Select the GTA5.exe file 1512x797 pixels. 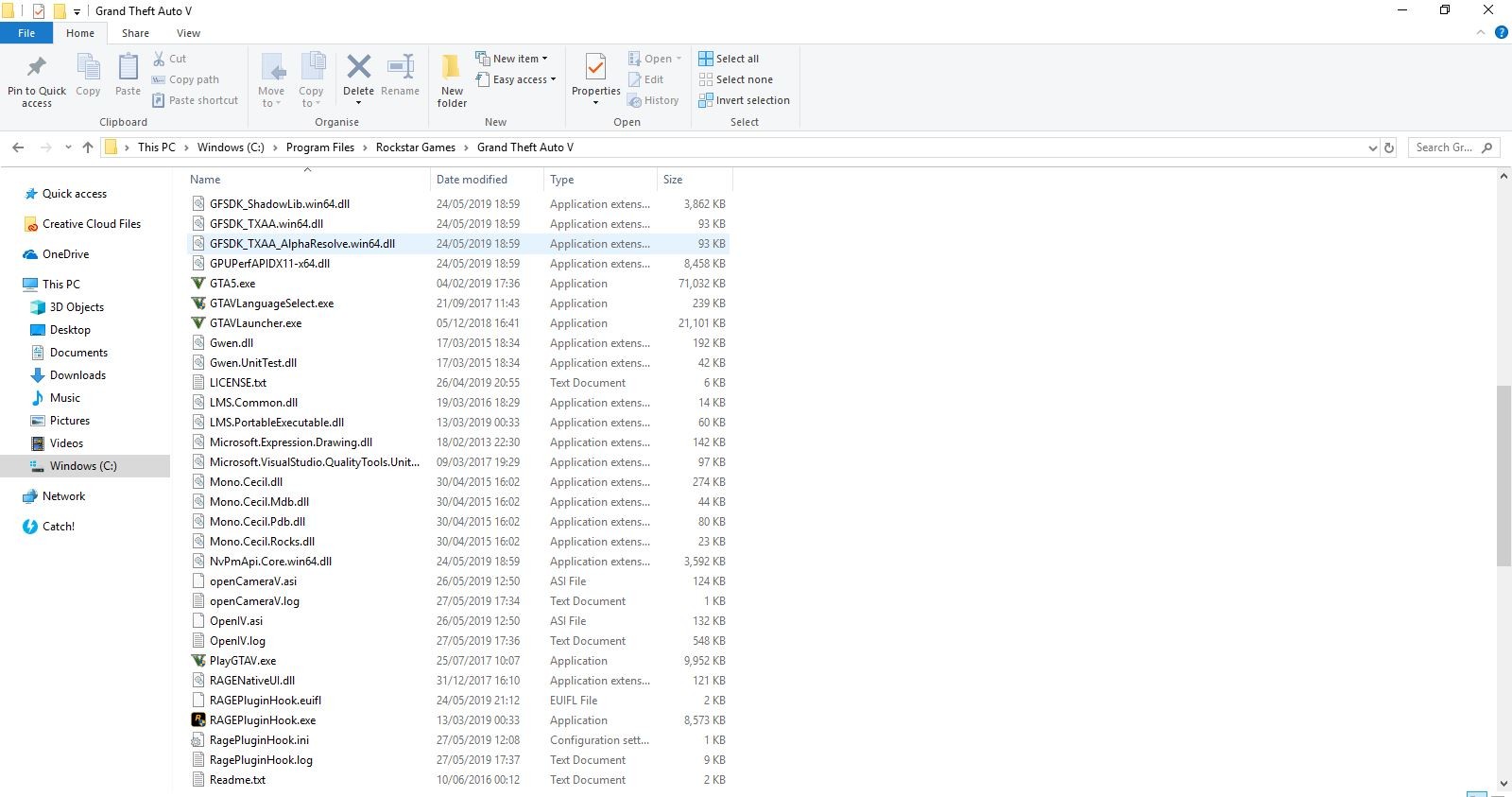(x=232, y=284)
